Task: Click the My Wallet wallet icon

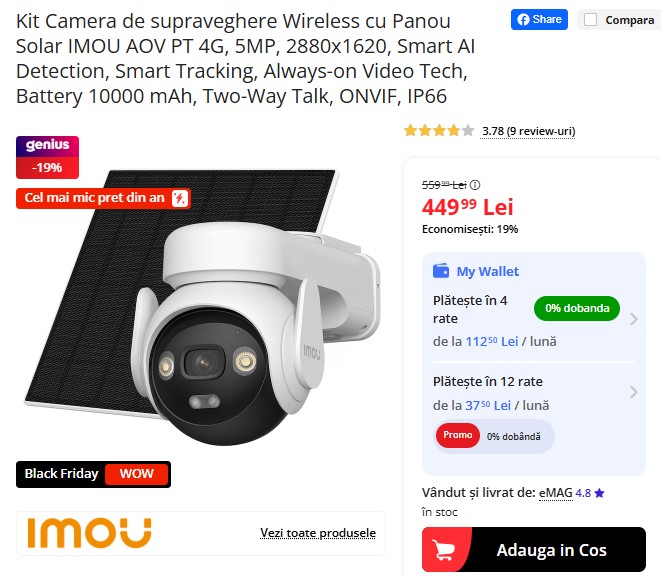Action: point(441,271)
